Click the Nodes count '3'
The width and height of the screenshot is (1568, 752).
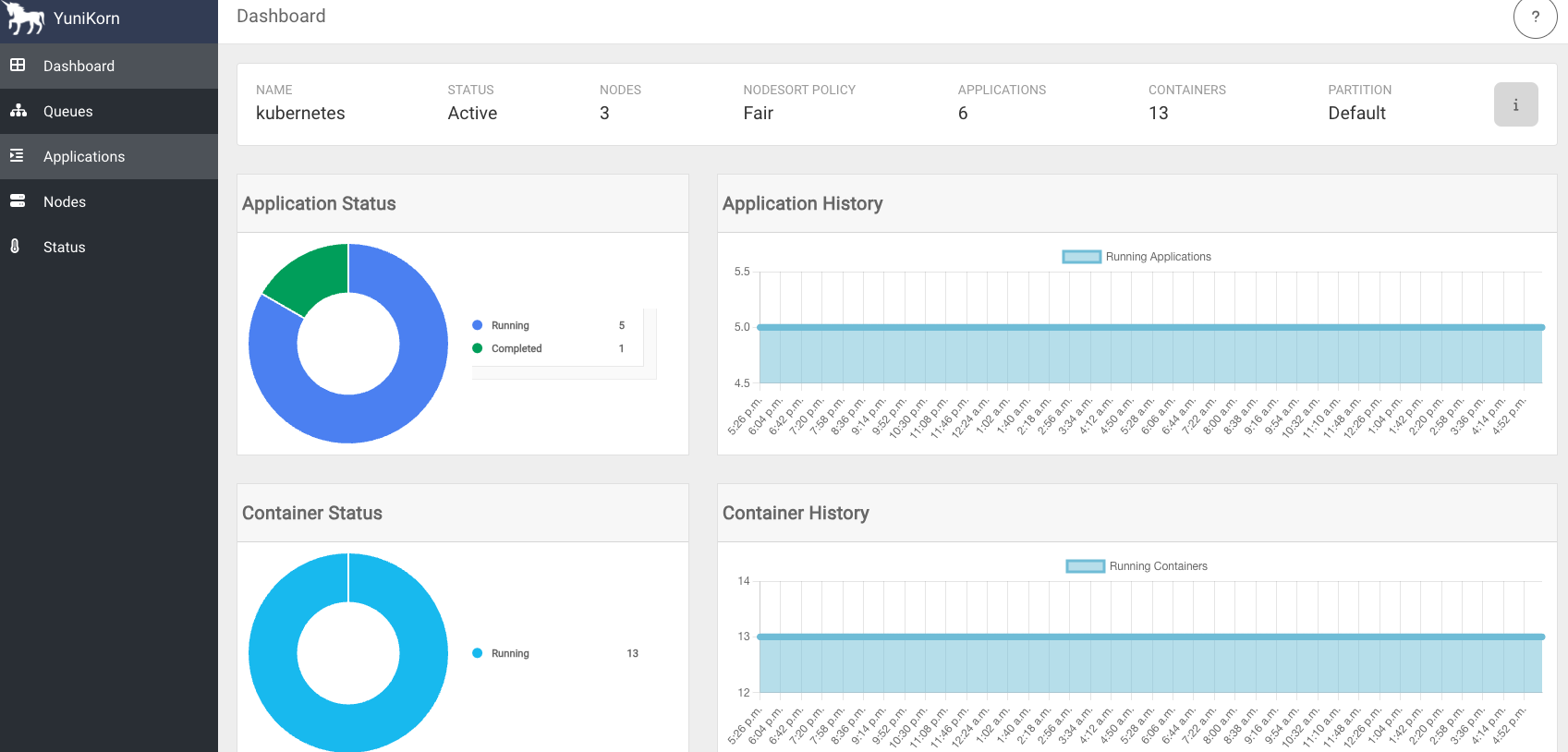pos(604,113)
